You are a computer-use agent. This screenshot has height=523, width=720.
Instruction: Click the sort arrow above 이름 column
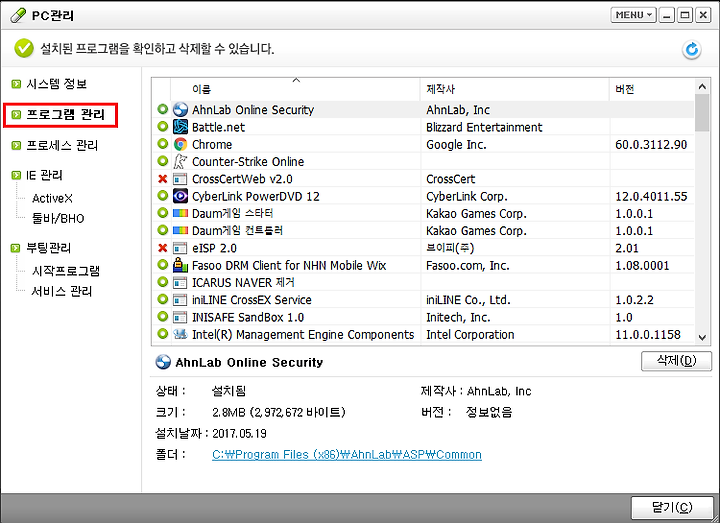[x=296, y=80]
